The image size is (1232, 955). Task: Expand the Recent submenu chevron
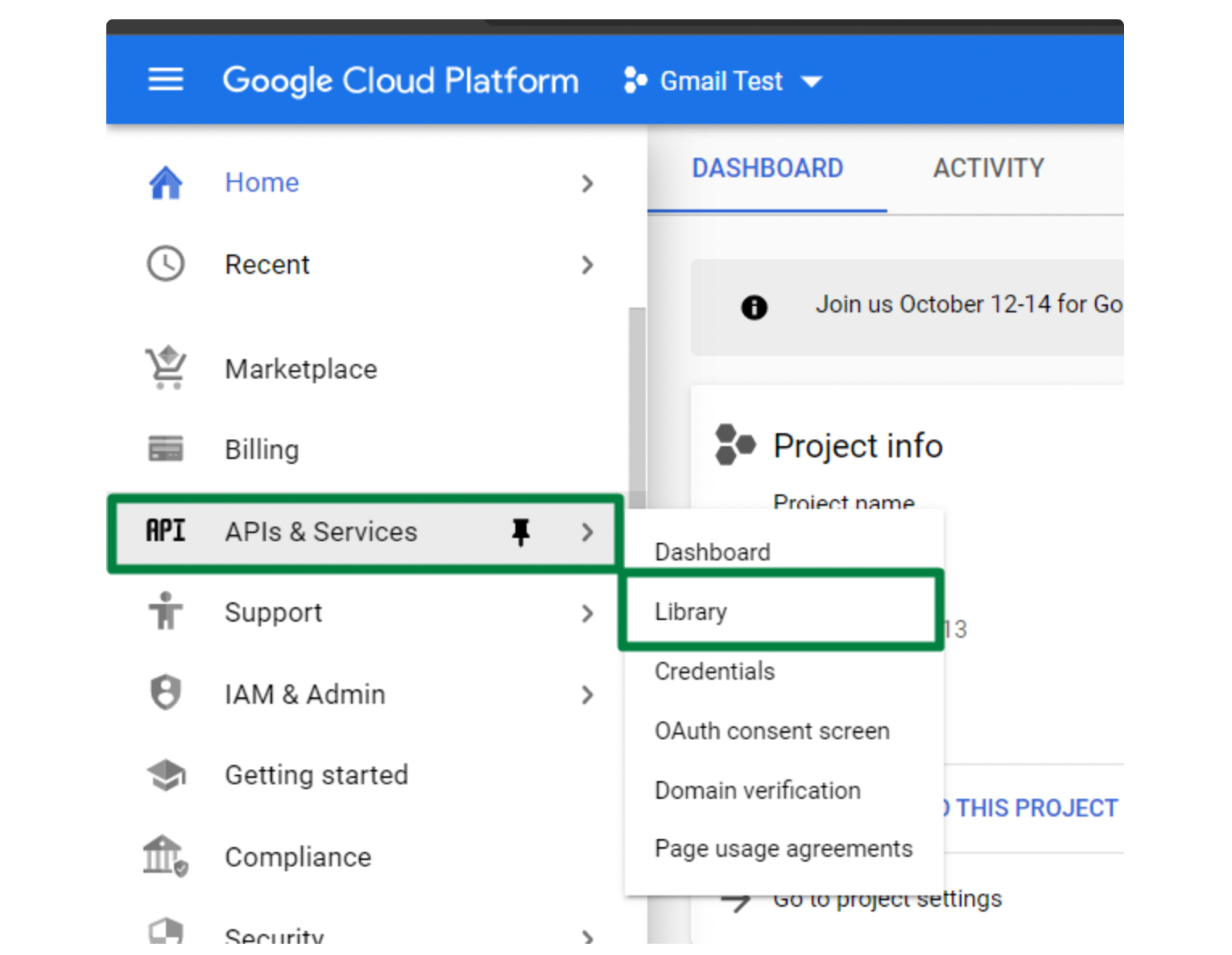coord(588,265)
